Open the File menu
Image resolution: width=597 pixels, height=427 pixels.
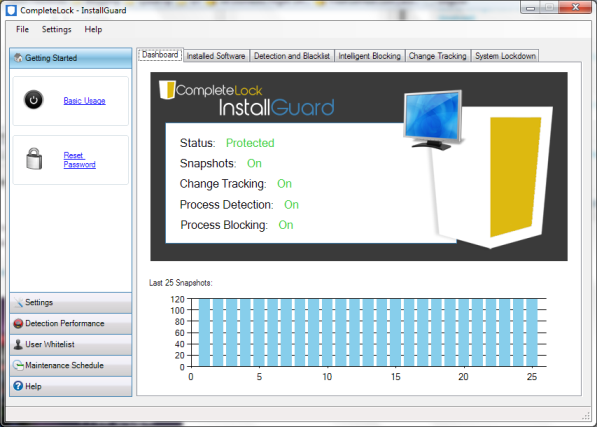coord(22,29)
